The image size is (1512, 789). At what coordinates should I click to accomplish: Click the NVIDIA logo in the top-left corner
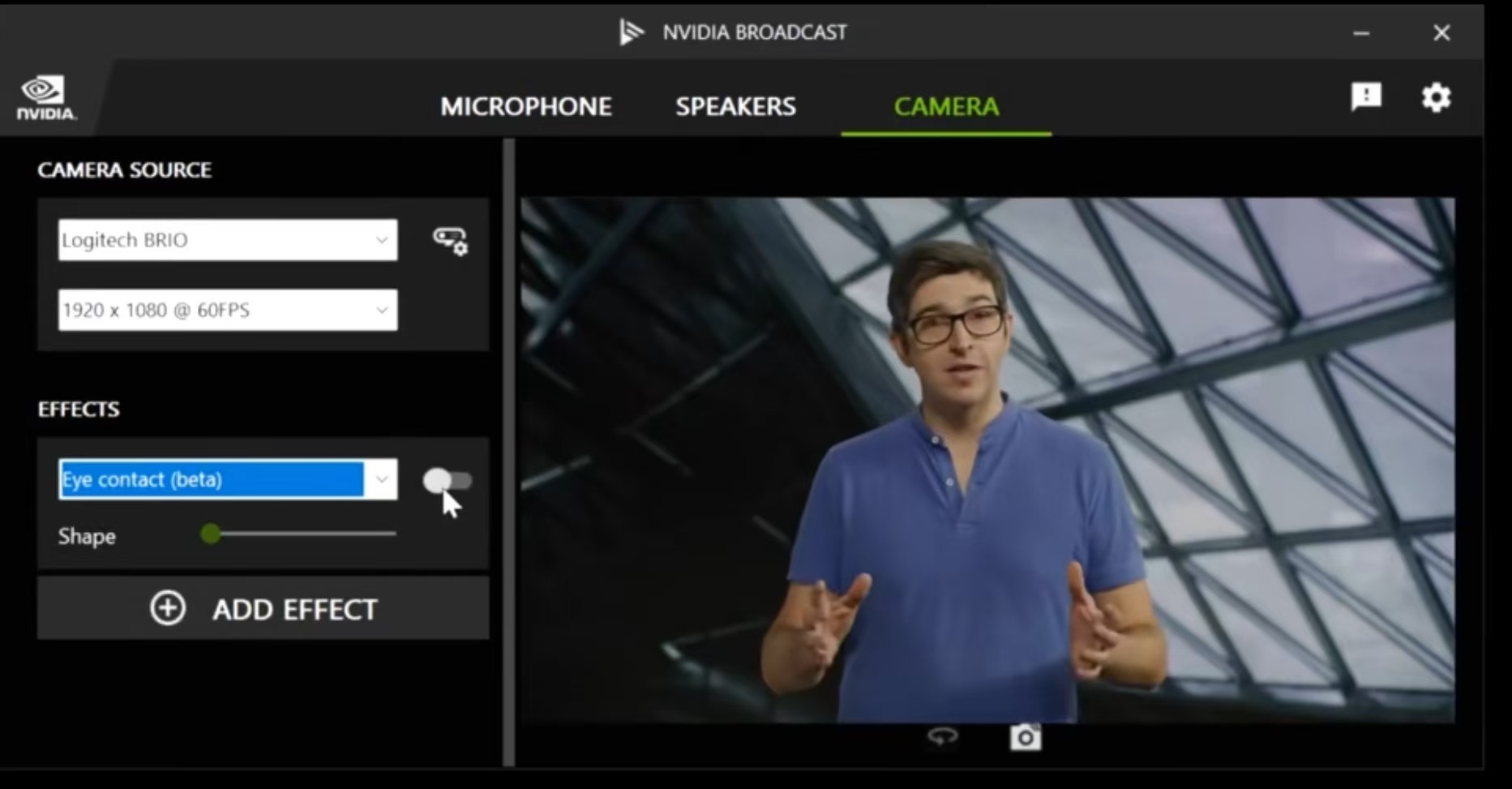pos(45,97)
